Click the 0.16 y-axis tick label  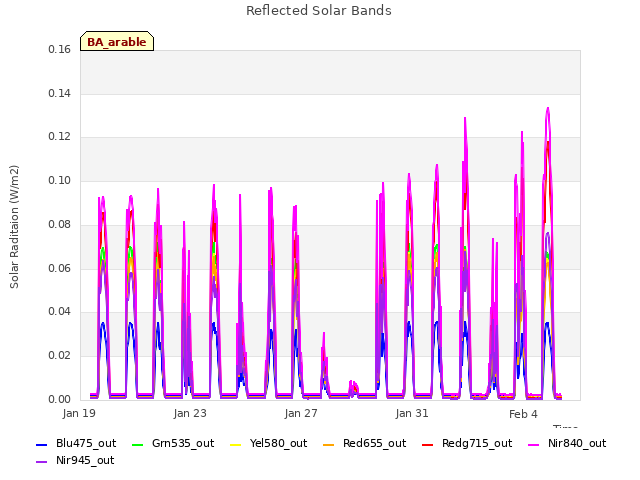point(60,49)
